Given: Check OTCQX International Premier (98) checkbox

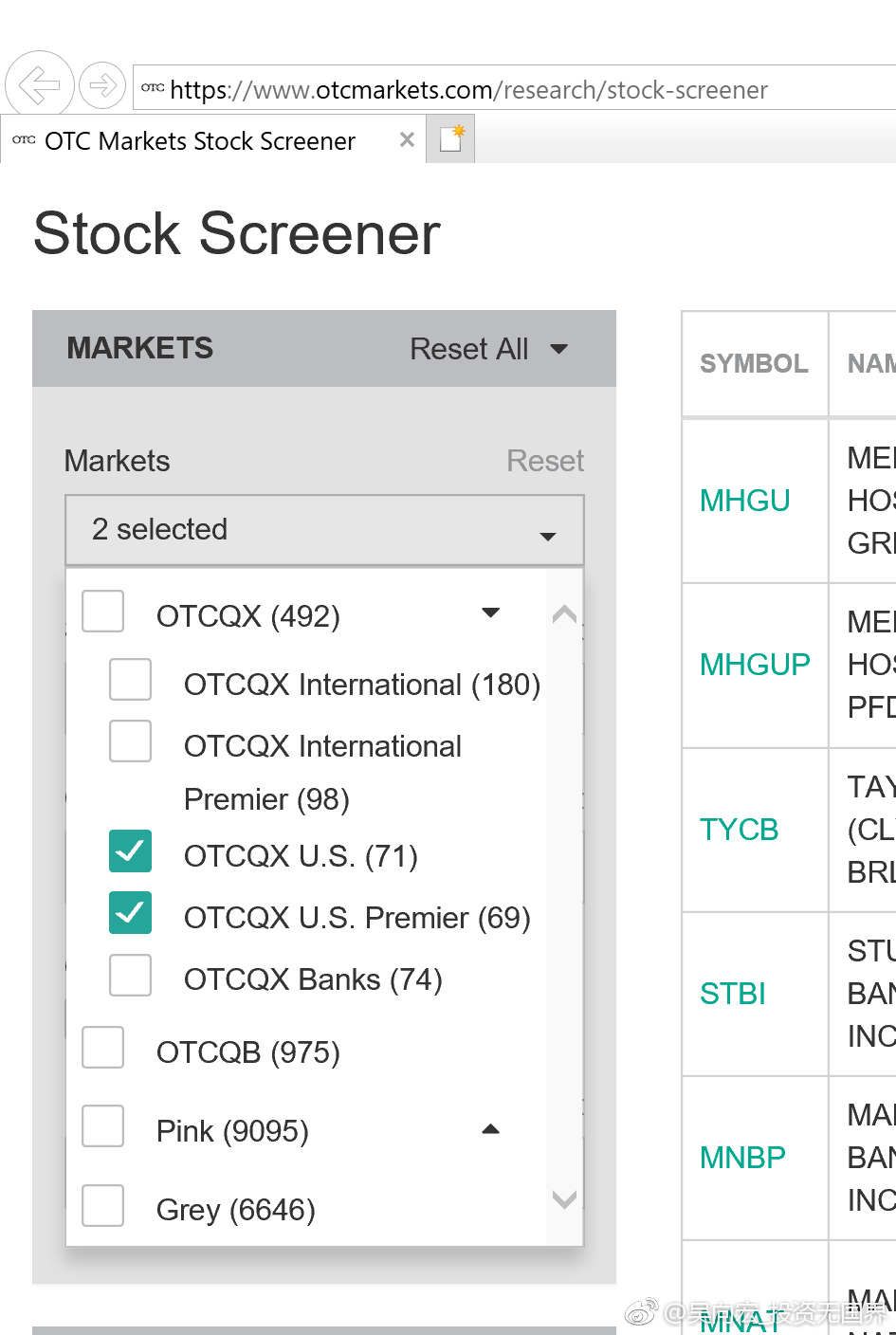Looking at the screenshot, I should [x=131, y=741].
